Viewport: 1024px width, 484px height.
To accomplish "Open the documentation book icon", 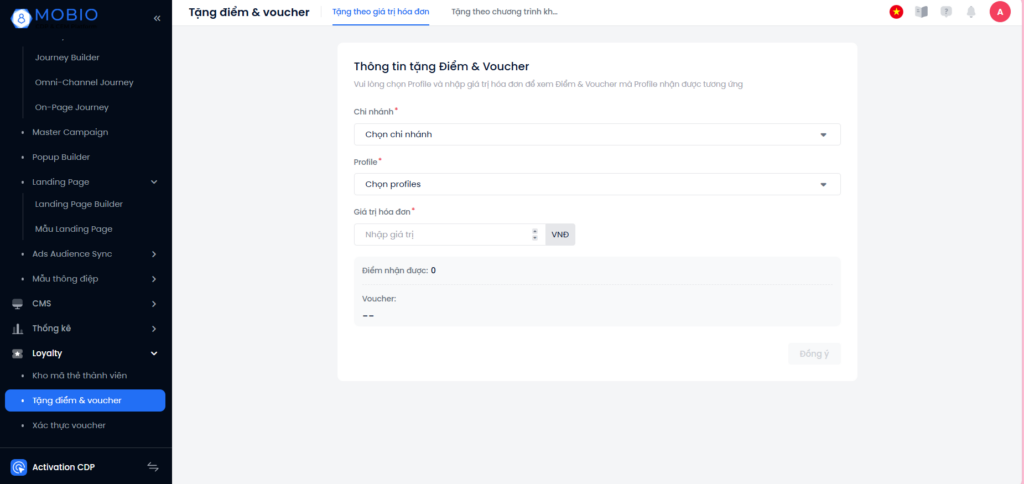I will click(x=921, y=12).
